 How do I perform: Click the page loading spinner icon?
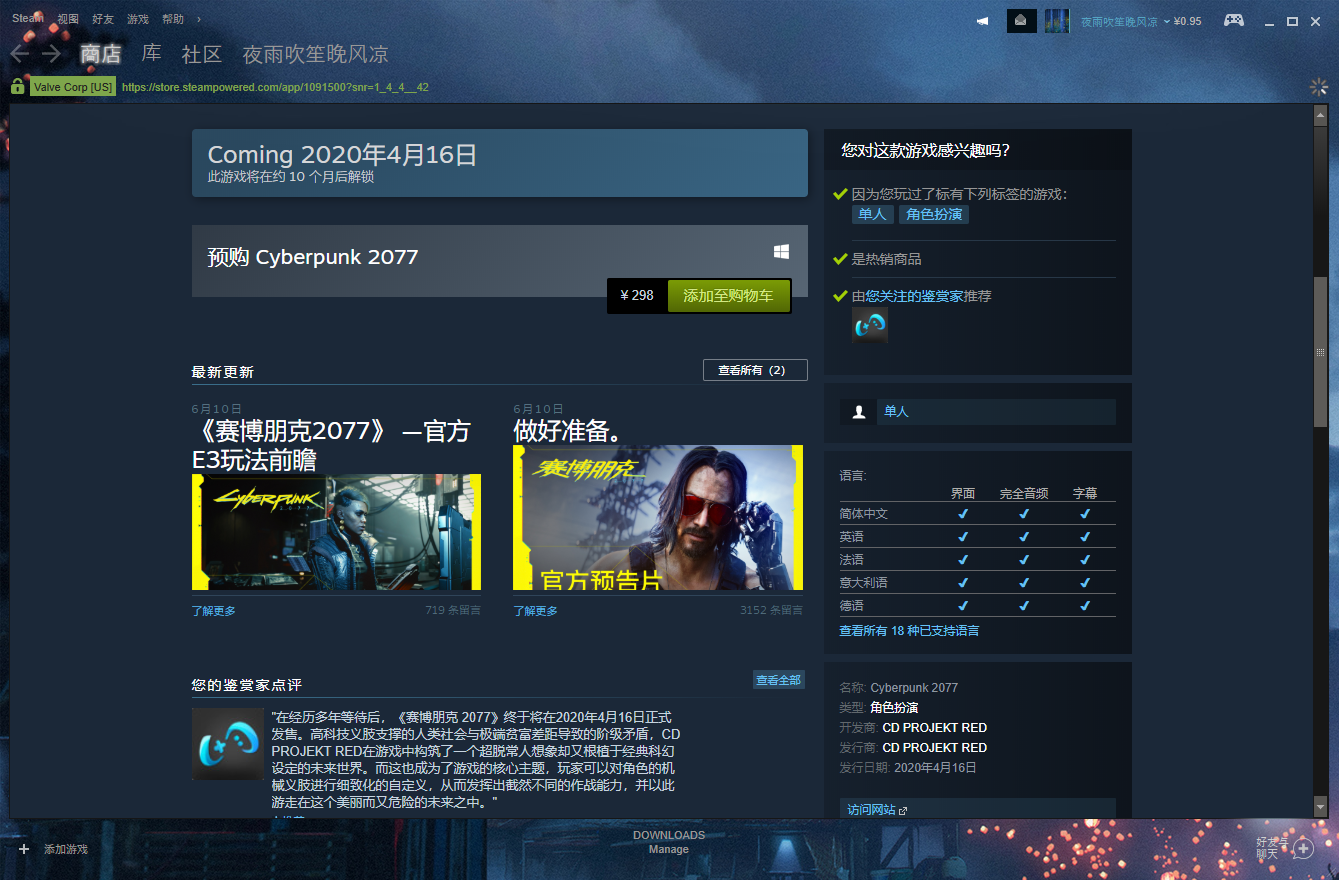pos(1318,87)
